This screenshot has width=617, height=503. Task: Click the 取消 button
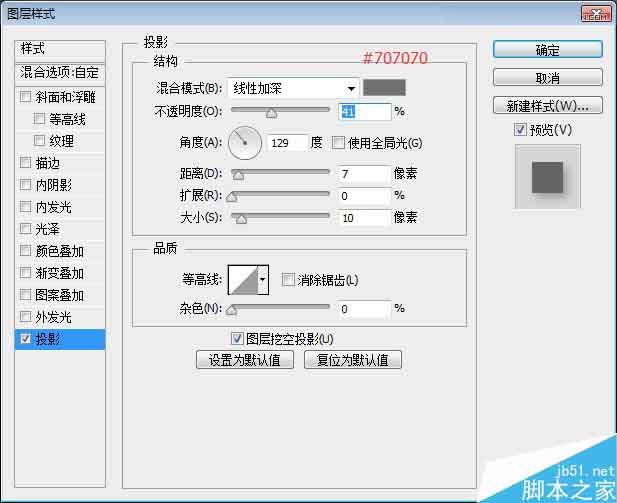[x=548, y=78]
